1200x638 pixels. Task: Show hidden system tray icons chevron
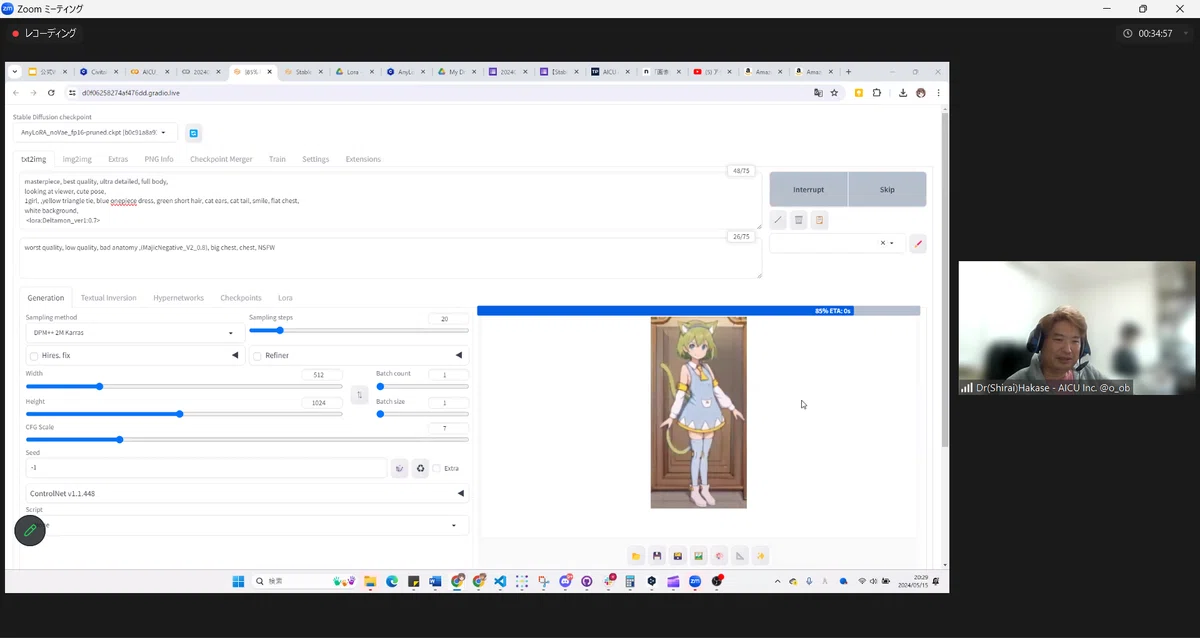778,581
